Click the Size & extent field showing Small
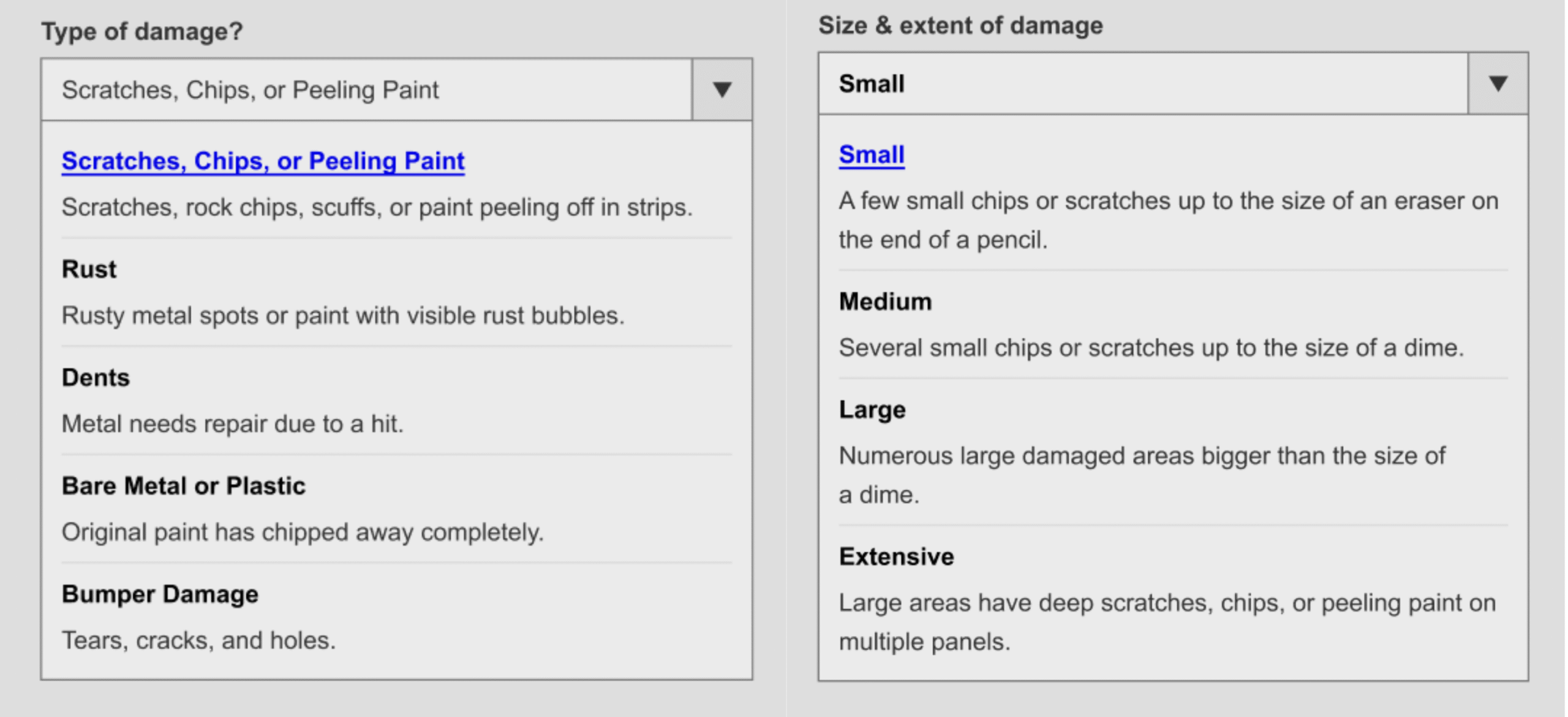 point(1142,84)
